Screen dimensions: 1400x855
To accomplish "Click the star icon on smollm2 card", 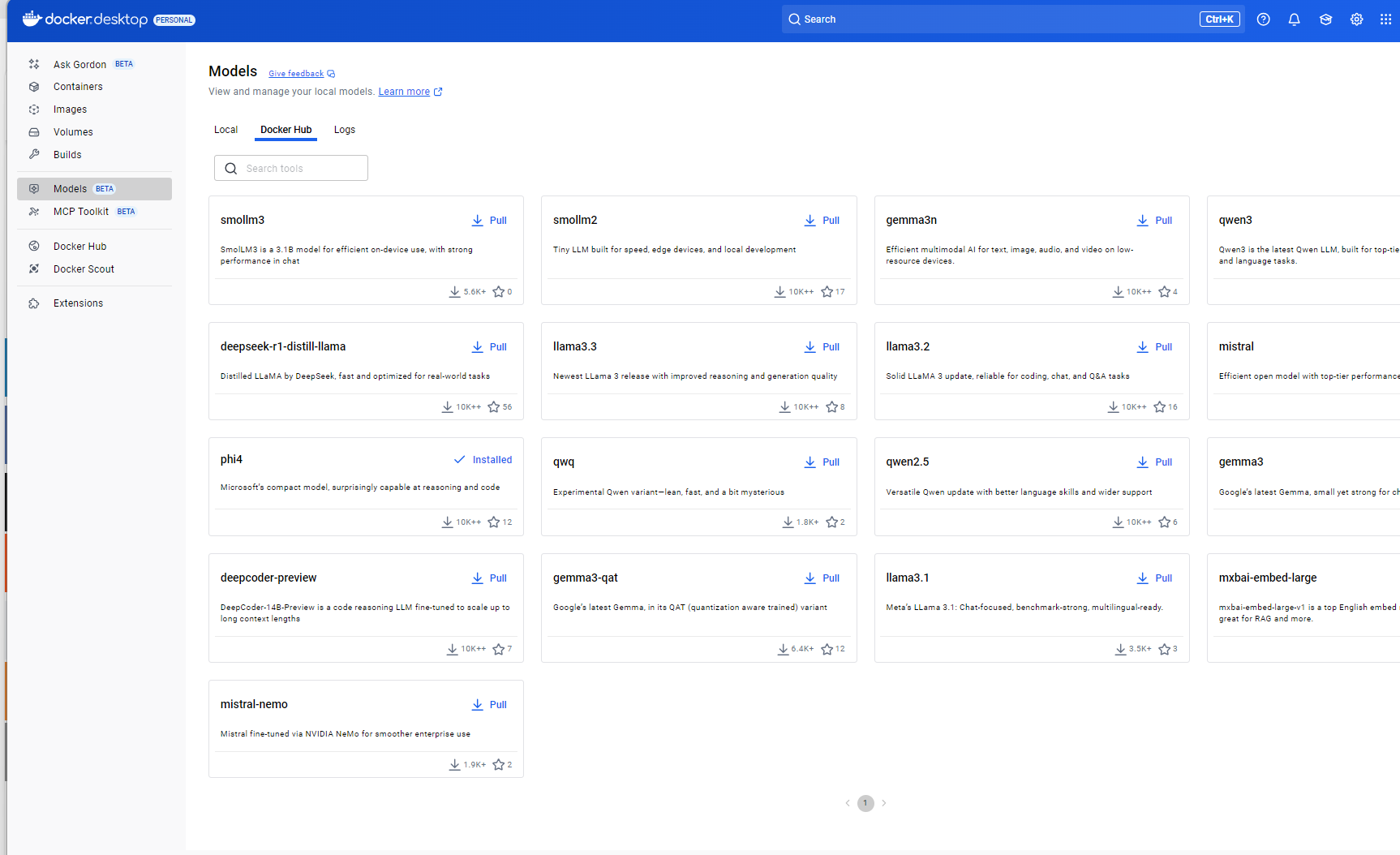I will pyautogui.click(x=827, y=292).
